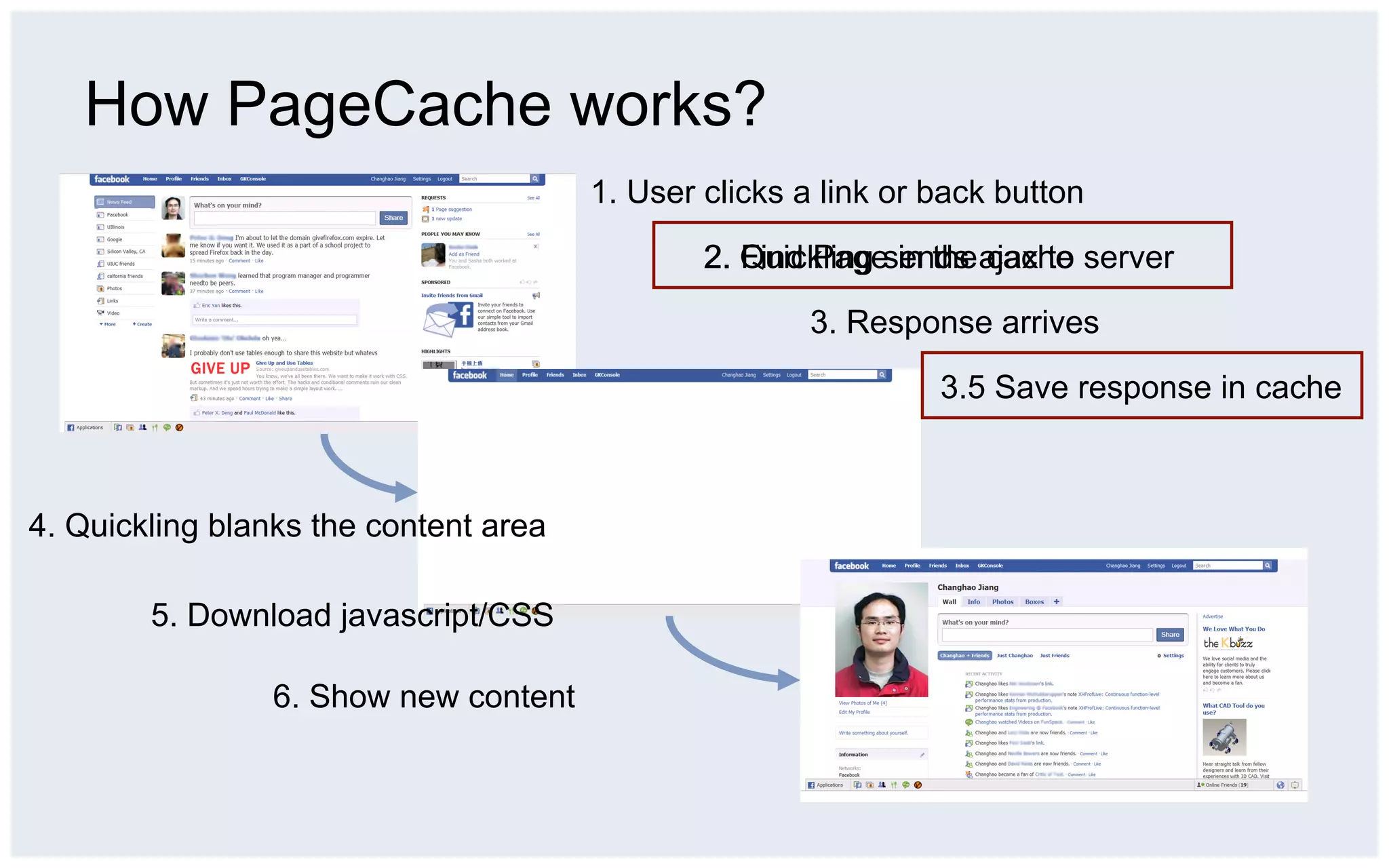This screenshot has height=868, width=1389.
Task: Dismiss the People You May Know suggestion
Action: point(536,247)
